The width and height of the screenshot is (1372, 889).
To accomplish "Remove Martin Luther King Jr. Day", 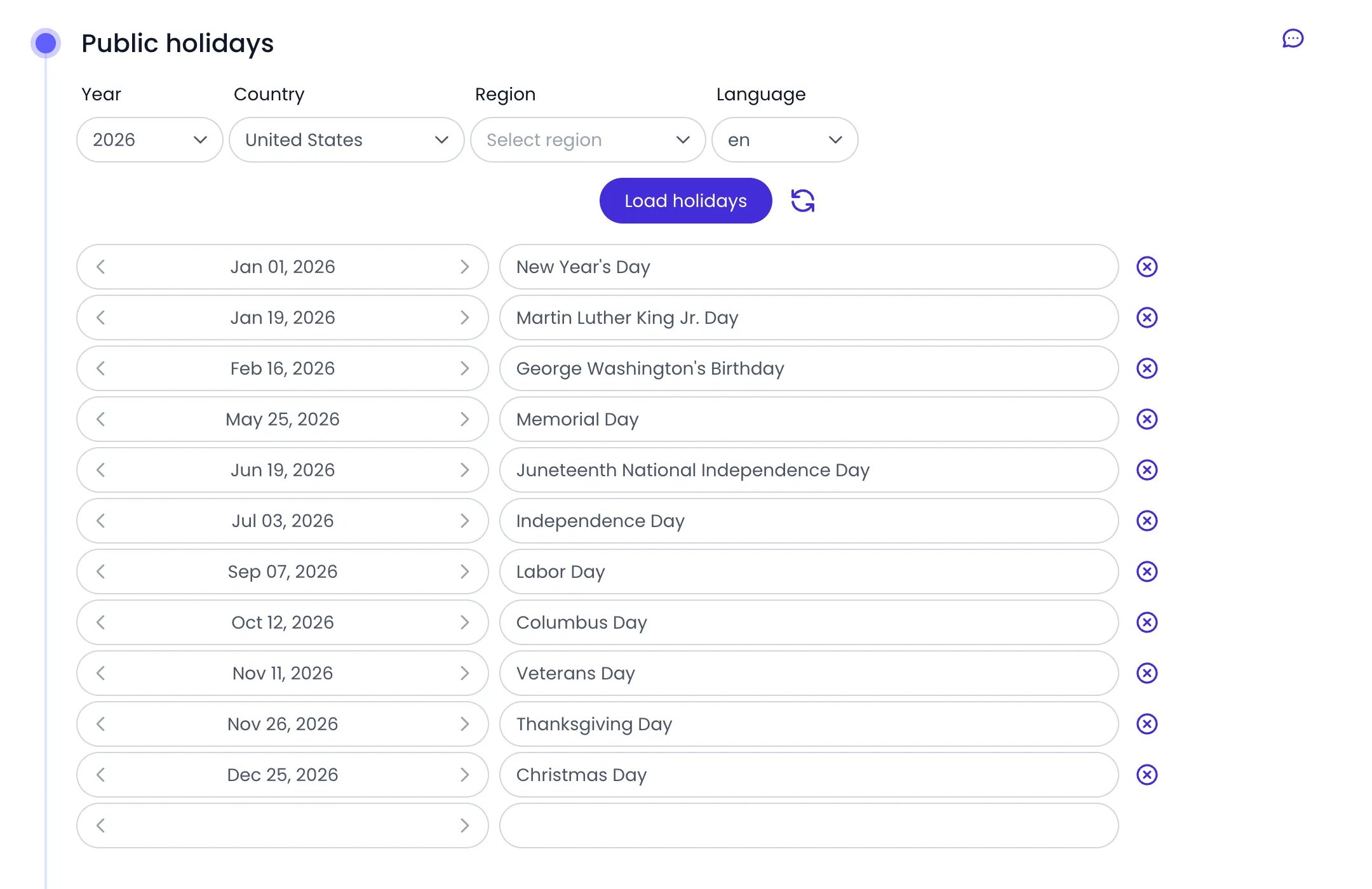I will 1147,317.
